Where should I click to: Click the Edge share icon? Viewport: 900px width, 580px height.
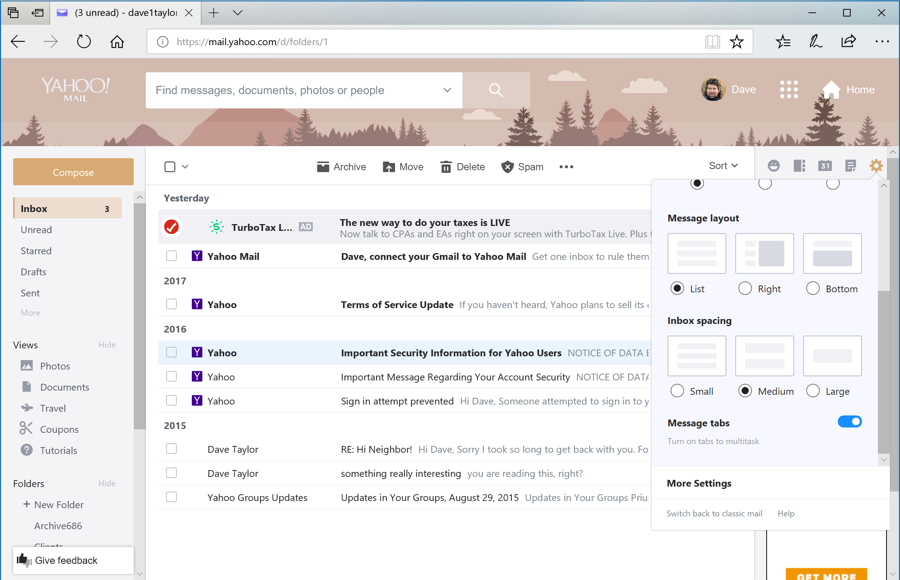[x=848, y=41]
